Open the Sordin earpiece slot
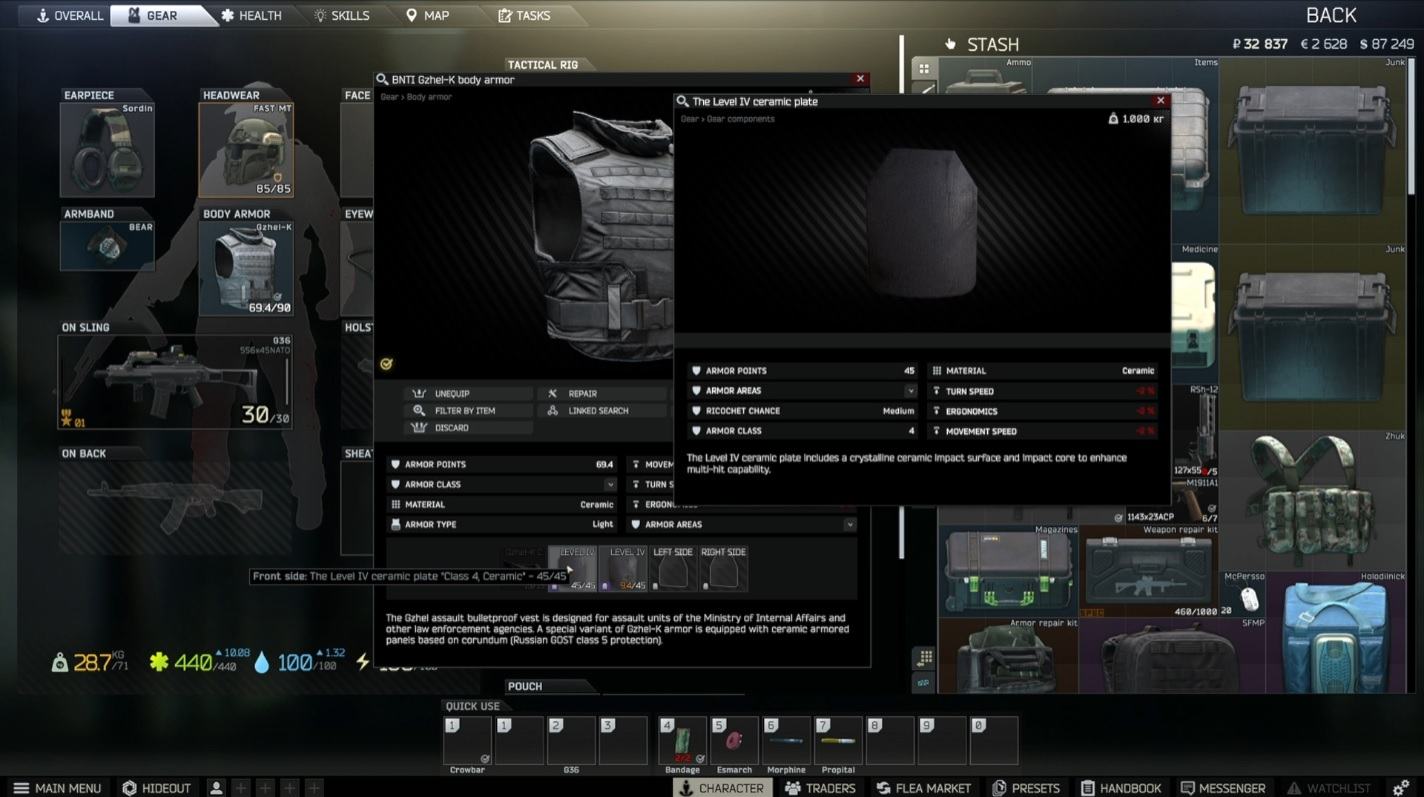Screen dimensions: 1424x797 point(107,150)
